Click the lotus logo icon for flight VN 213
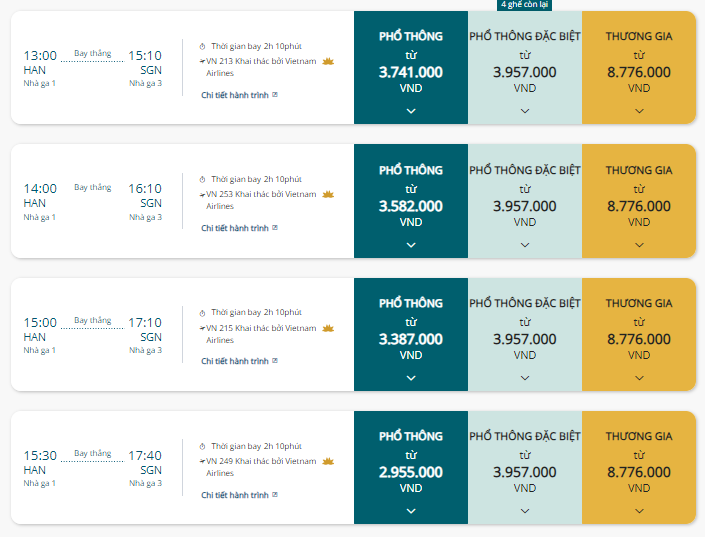 (x=328, y=61)
